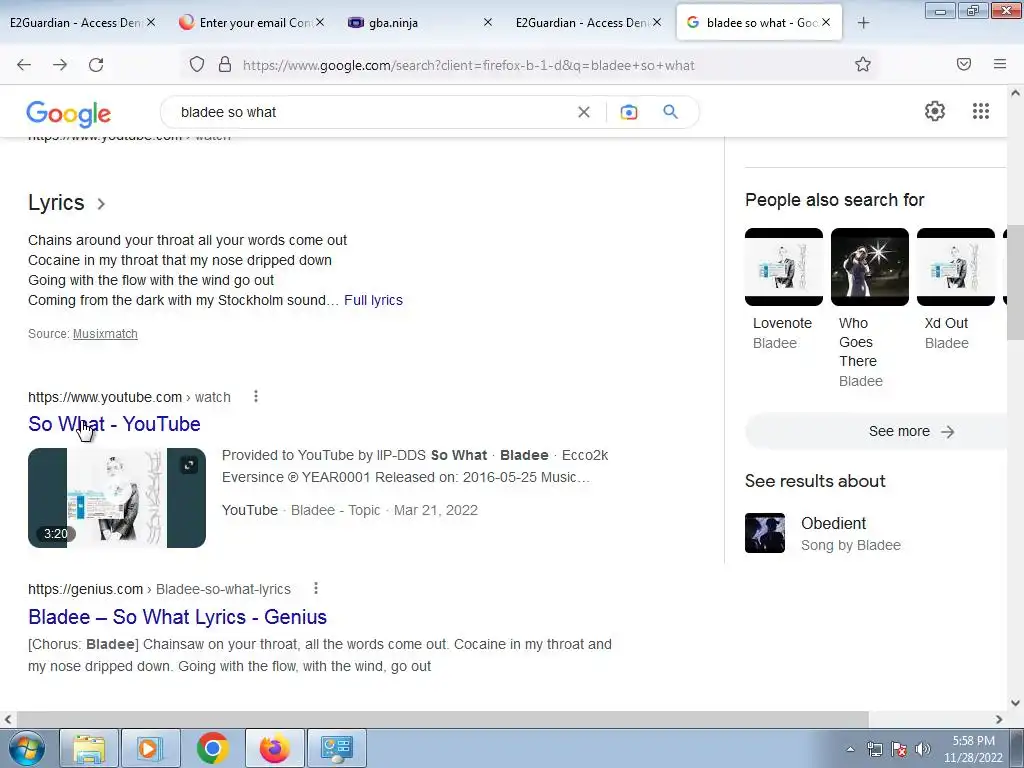Viewport: 1024px width, 768px height.
Task: Open the volume speaker tray icon
Action: [x=923, y=749]
